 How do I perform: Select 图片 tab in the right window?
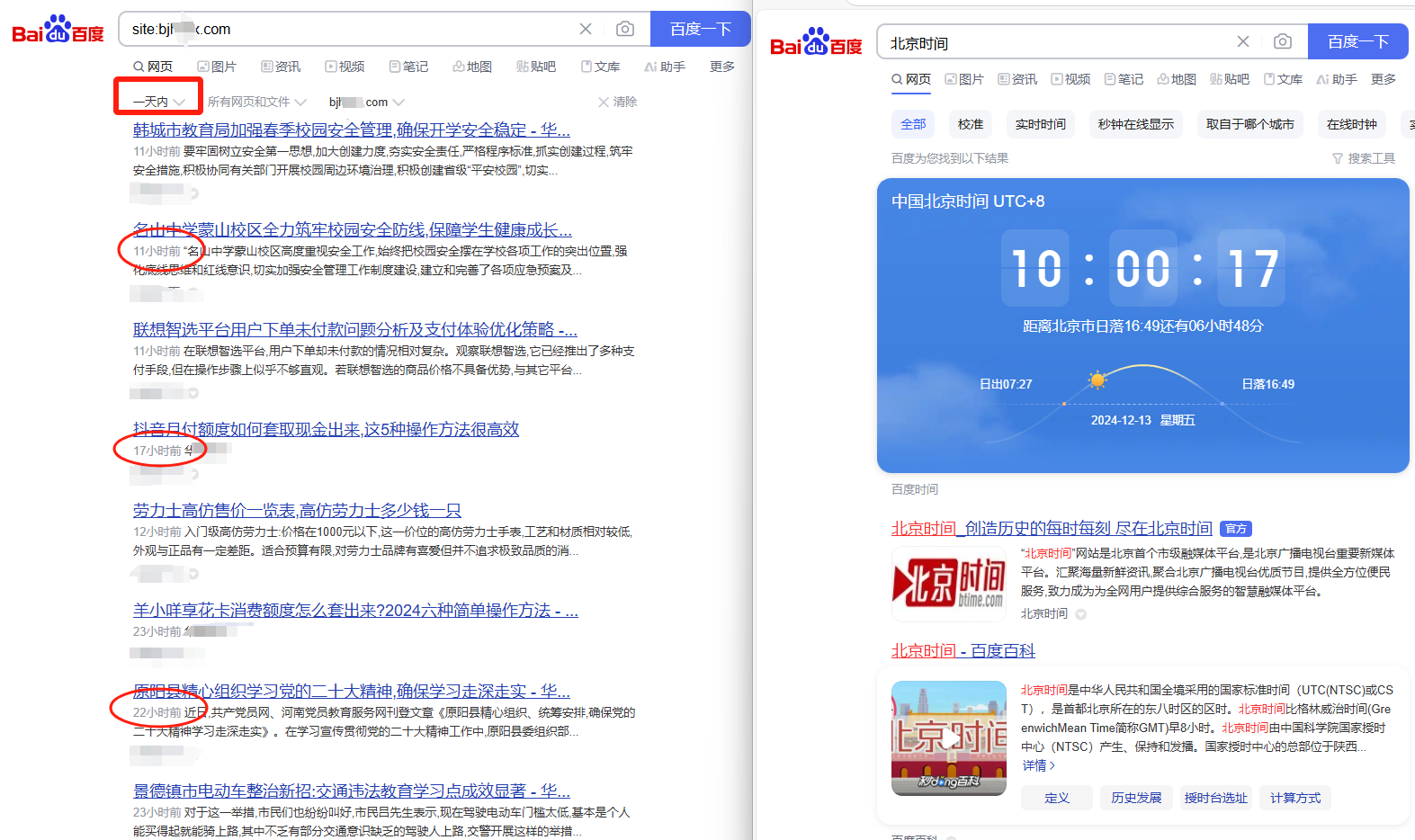[964, 79]
